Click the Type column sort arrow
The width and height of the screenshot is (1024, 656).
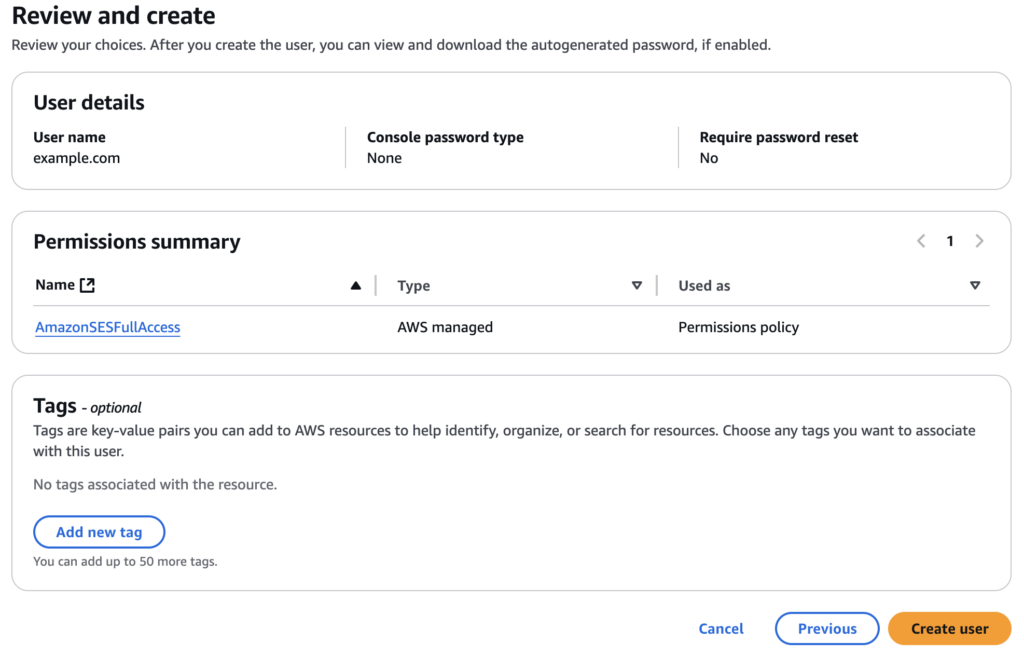click(637, 286)
